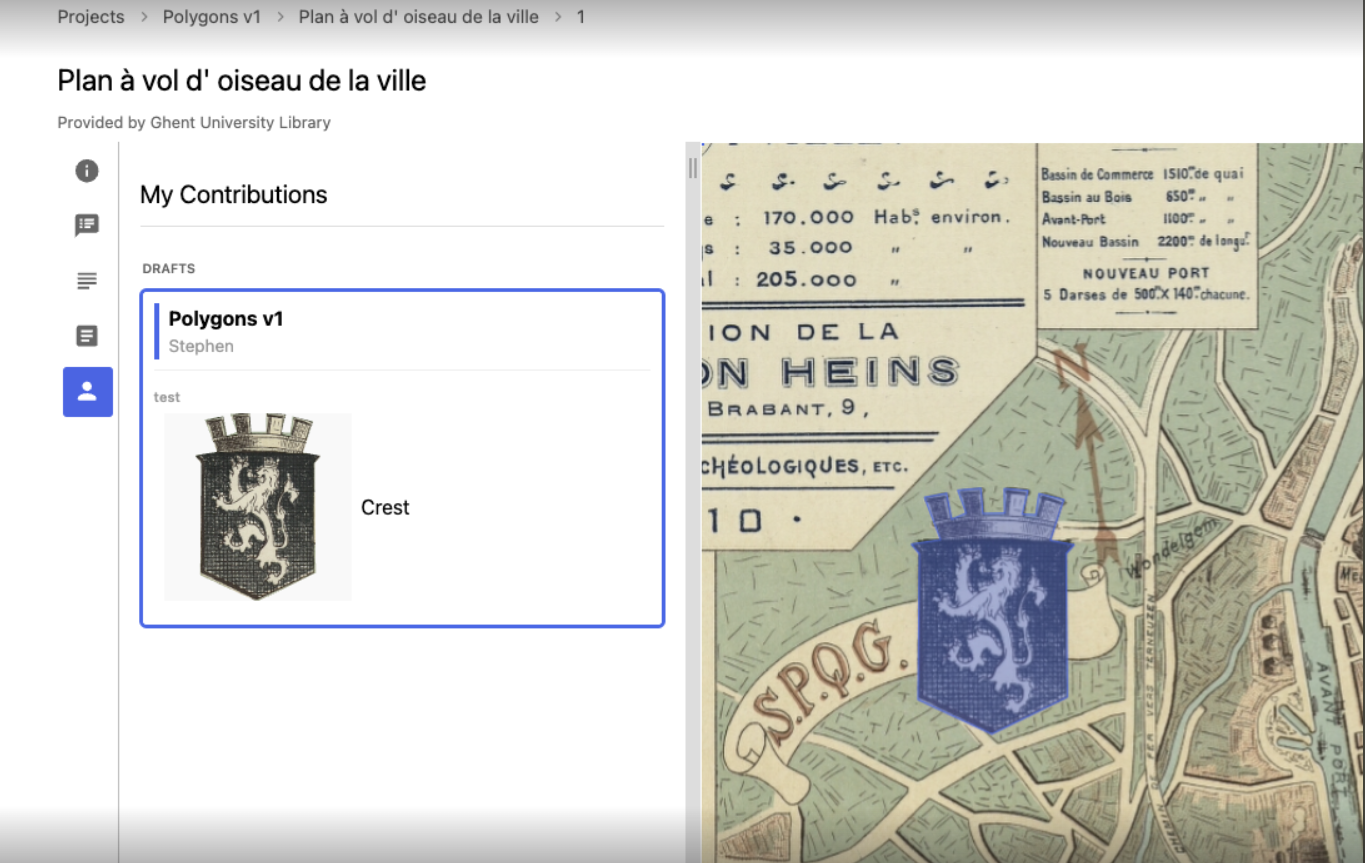Open the info panel icon
This screenshot has height=863, width=1365.
[x=87, y=171]
